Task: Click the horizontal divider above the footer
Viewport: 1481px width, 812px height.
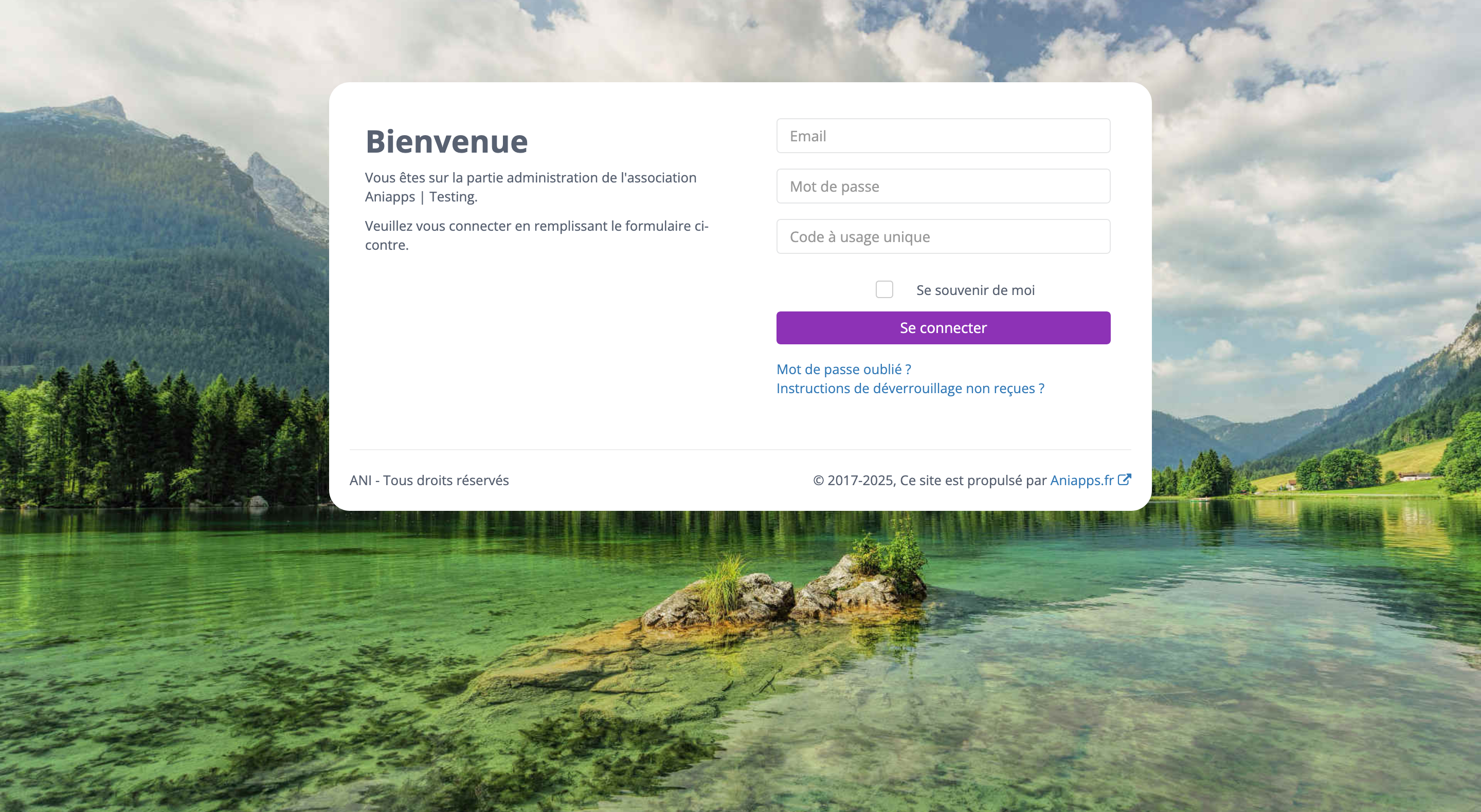Action: [740, 449]
